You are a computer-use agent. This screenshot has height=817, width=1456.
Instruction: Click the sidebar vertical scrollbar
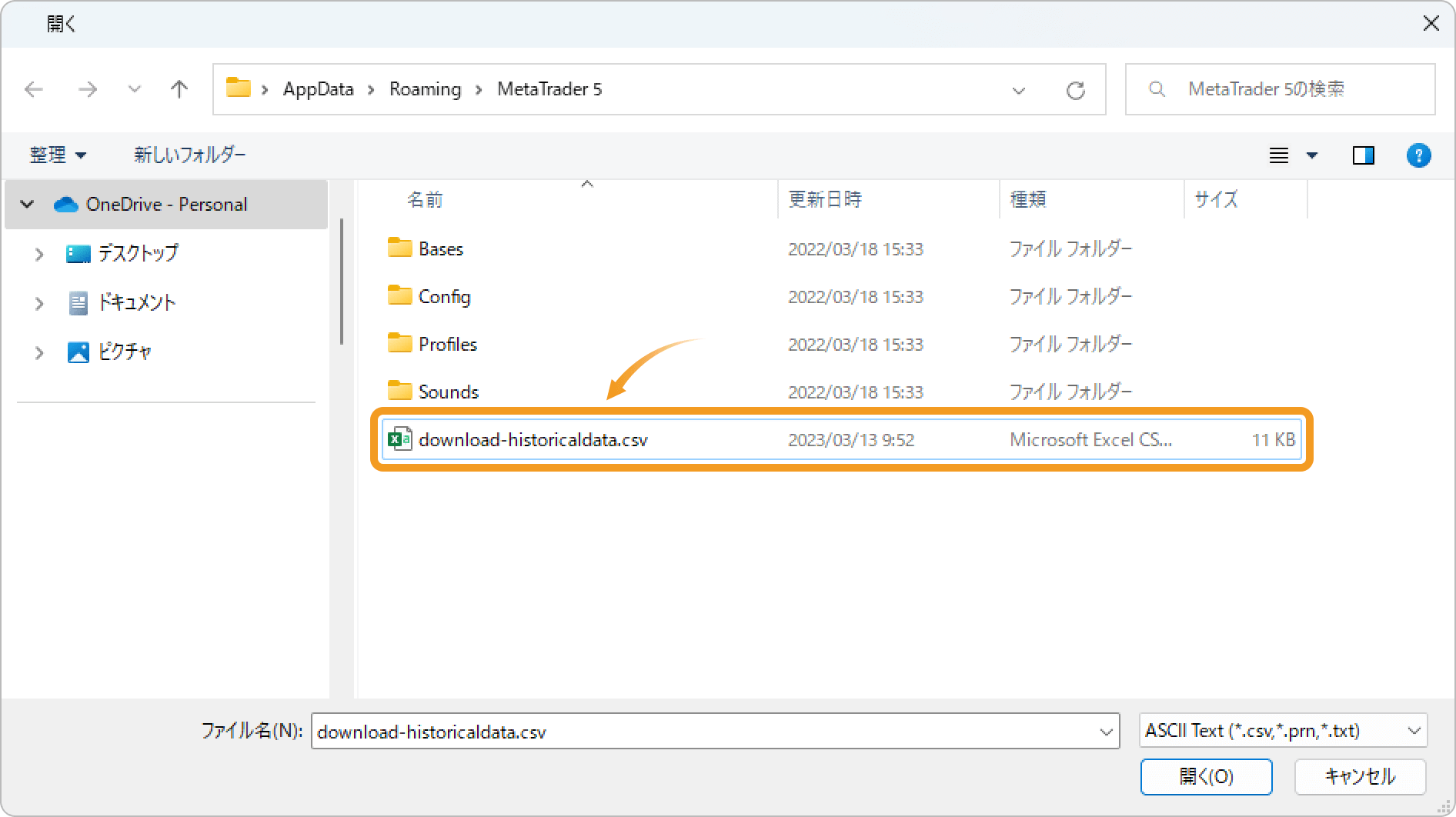[x=341, y=282]
